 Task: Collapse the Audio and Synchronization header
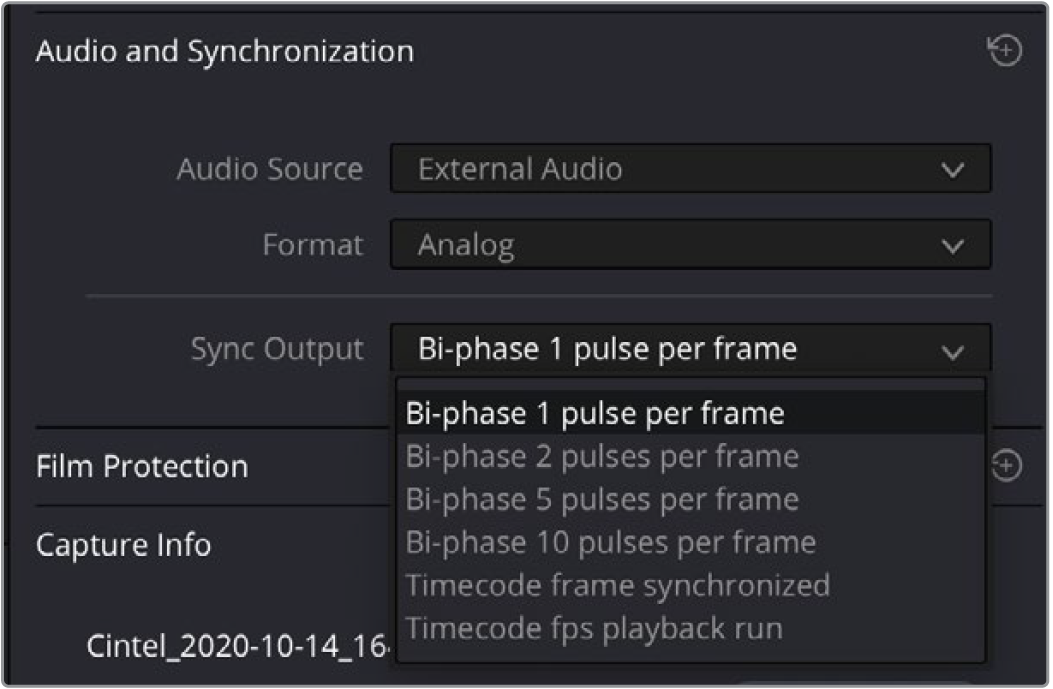pos(225,52)
